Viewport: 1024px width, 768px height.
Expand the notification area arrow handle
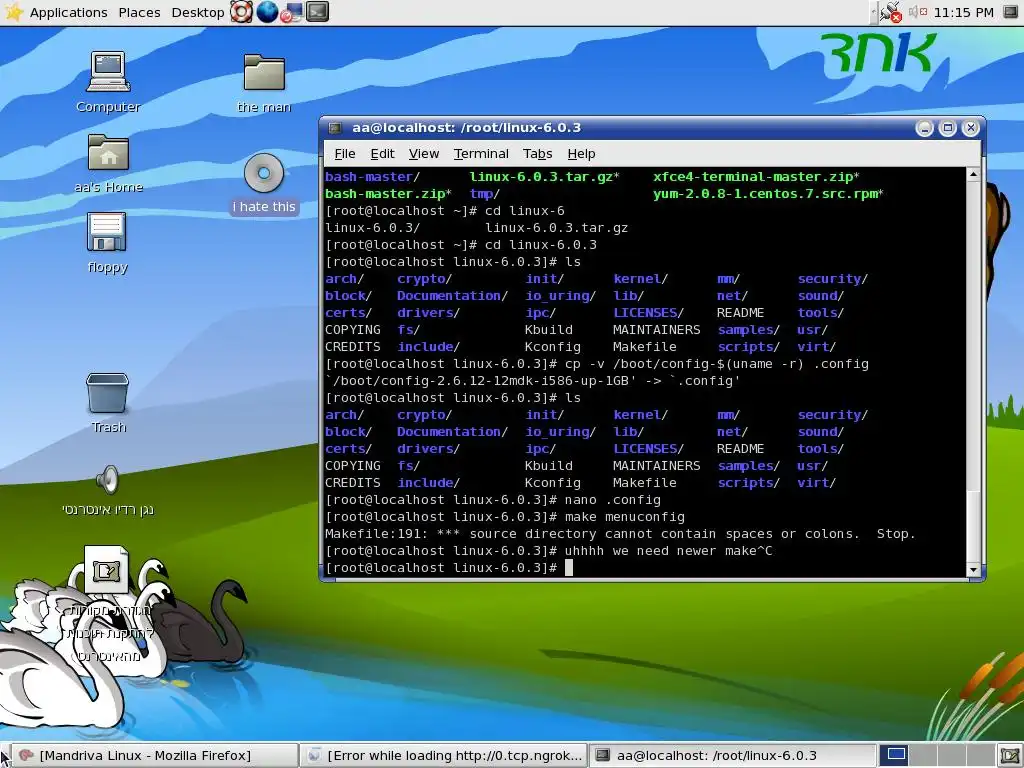873,12
